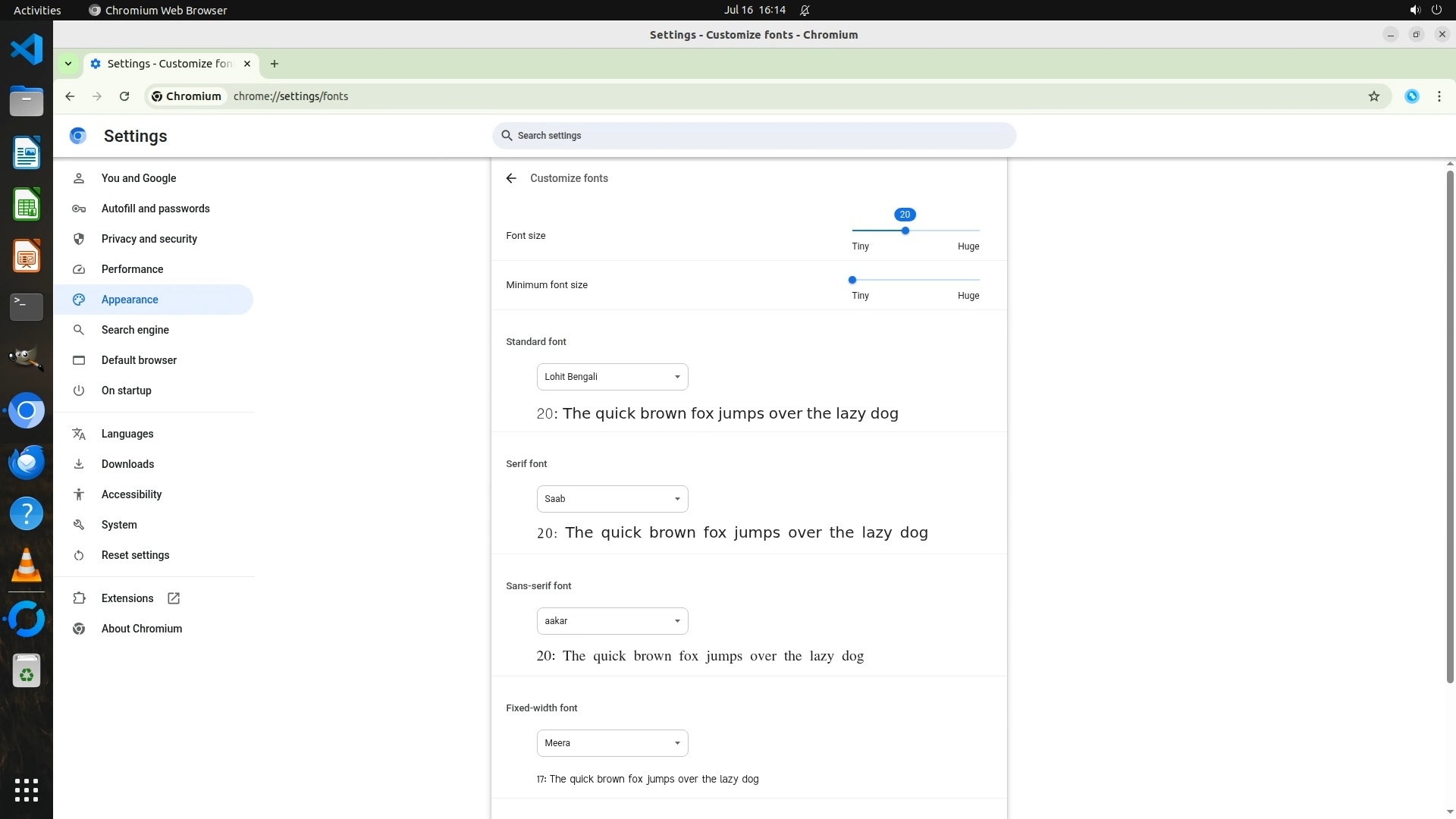Open the tab search dropdown arrow
The image size is (1456, 819).
(68, 64)
